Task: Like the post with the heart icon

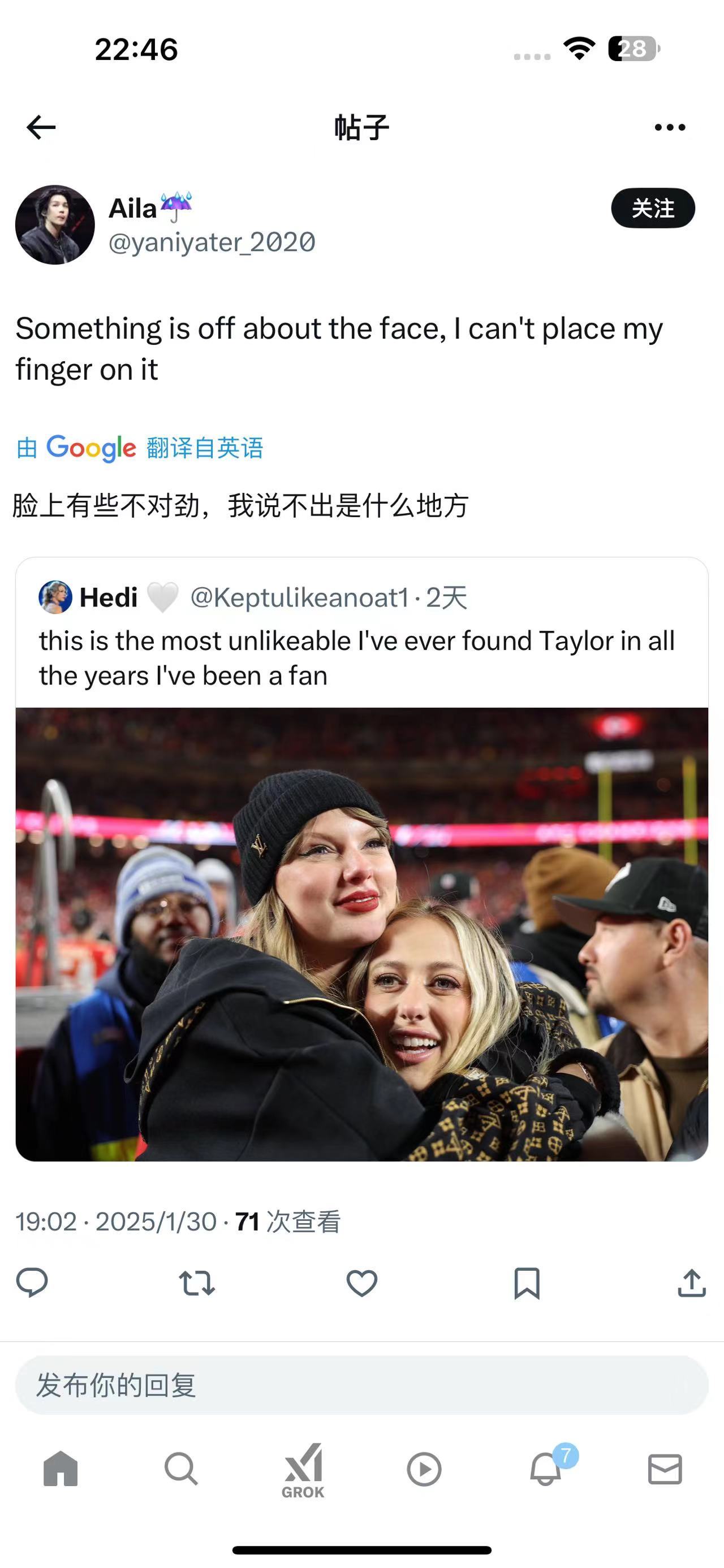Action: [x=361, y=1283]
